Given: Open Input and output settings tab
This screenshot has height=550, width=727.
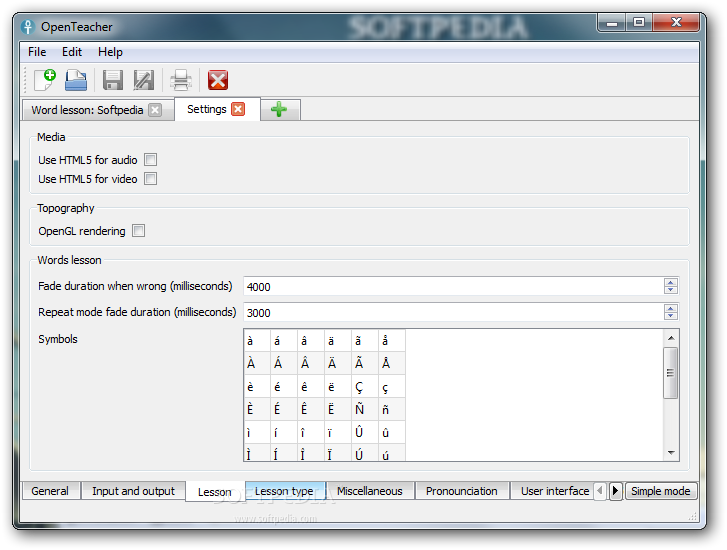Looking at the screenshot, I should tap(133, 491).
